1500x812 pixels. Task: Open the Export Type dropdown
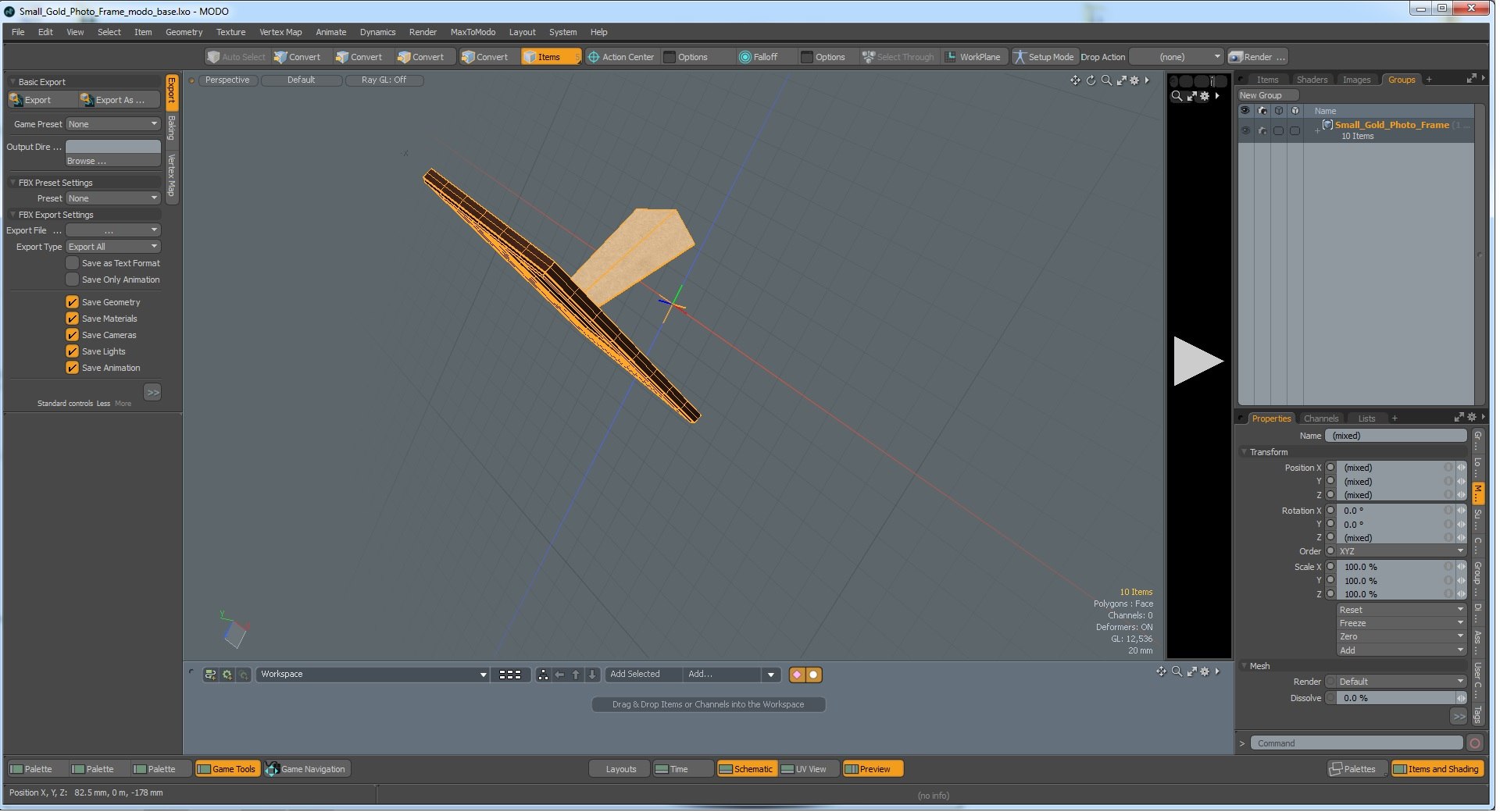coord(113,247)
